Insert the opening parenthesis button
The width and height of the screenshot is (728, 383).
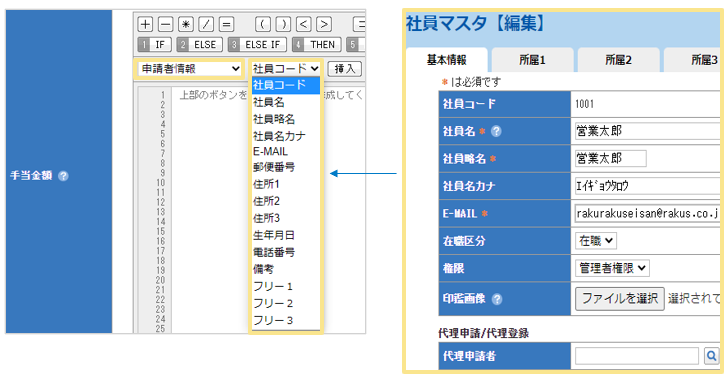click(x=263, y=24)
